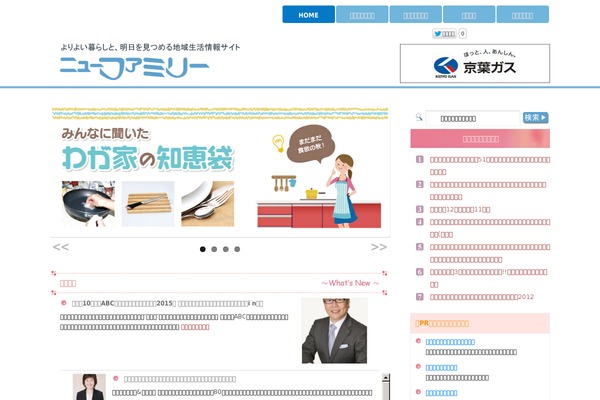Click the magnifier icon beside the search box
The width and height of the screenshot is (600, 400).
point(419,117)
